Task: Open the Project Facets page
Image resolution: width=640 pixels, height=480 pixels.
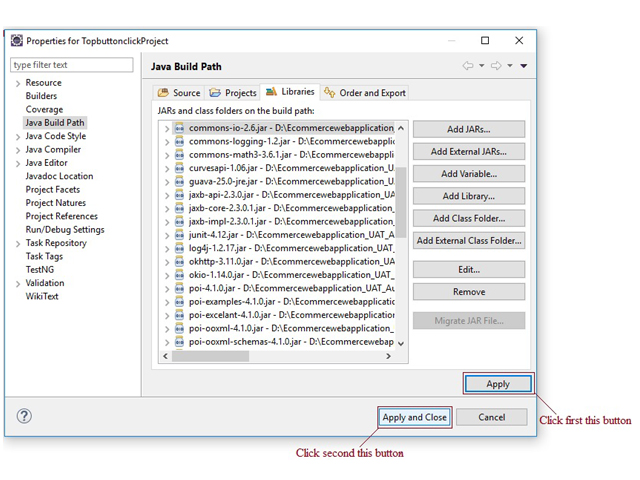Action: (53, 190)
